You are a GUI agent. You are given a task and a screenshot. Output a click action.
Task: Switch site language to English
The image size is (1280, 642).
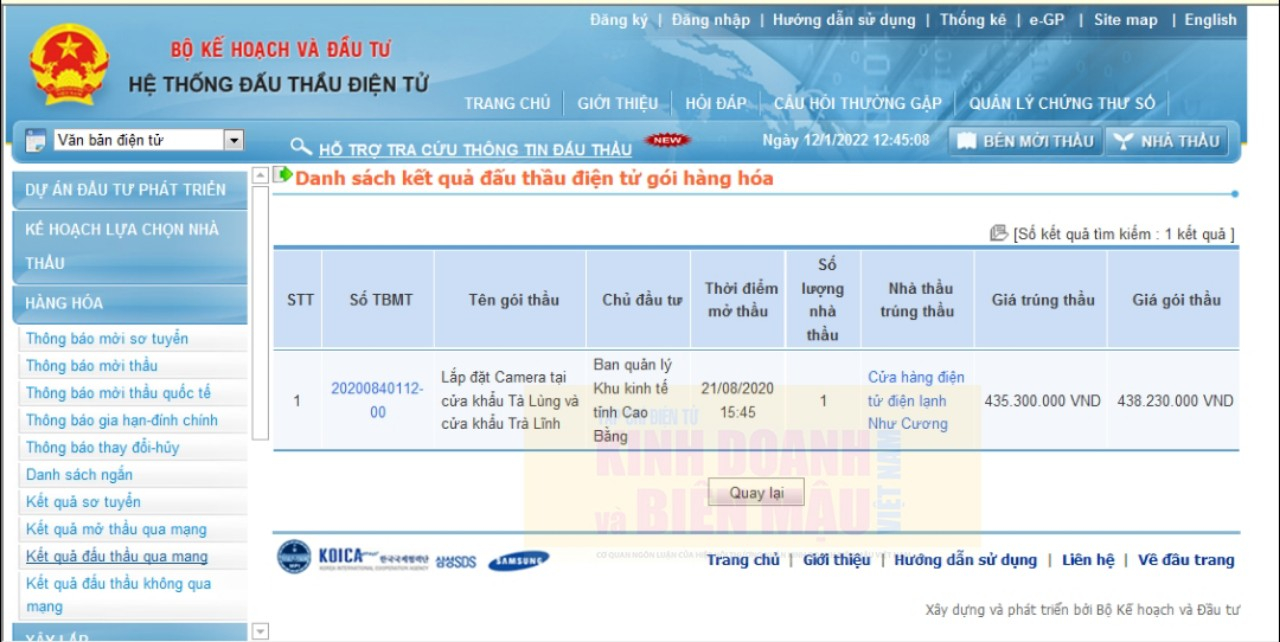coord(1210,20)
